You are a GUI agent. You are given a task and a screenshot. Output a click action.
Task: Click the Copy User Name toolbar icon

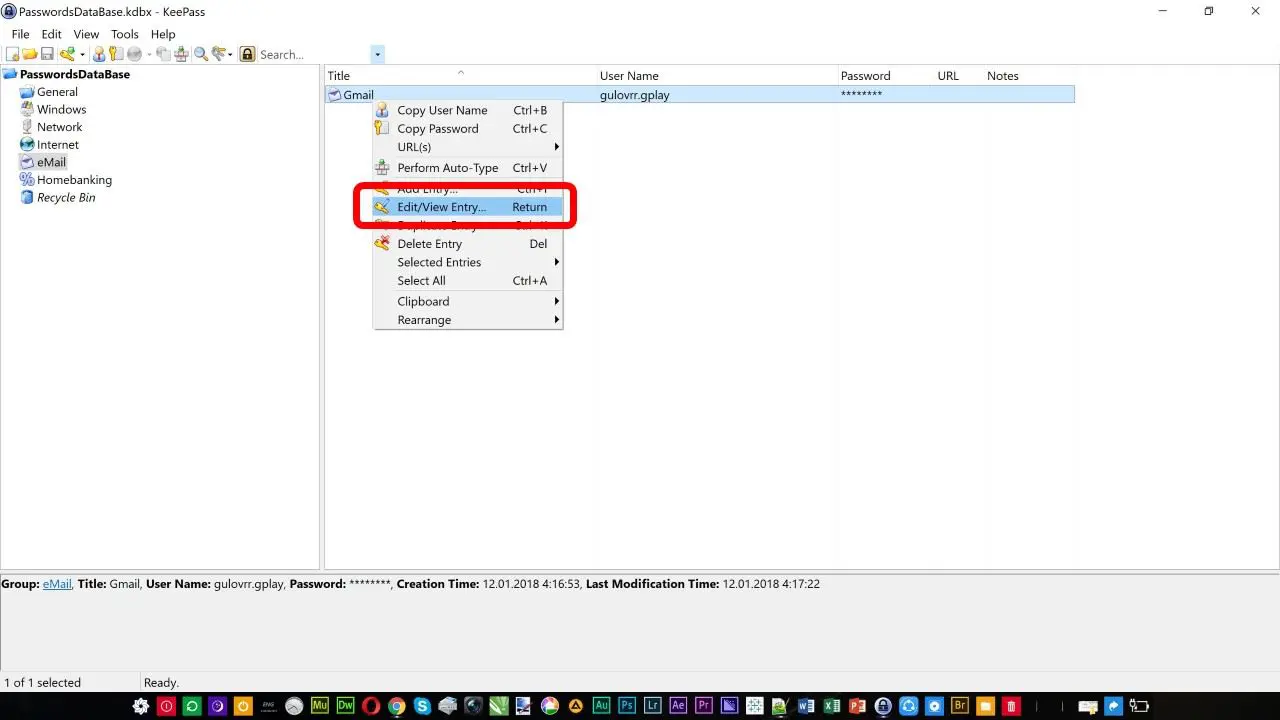(99, 54)
